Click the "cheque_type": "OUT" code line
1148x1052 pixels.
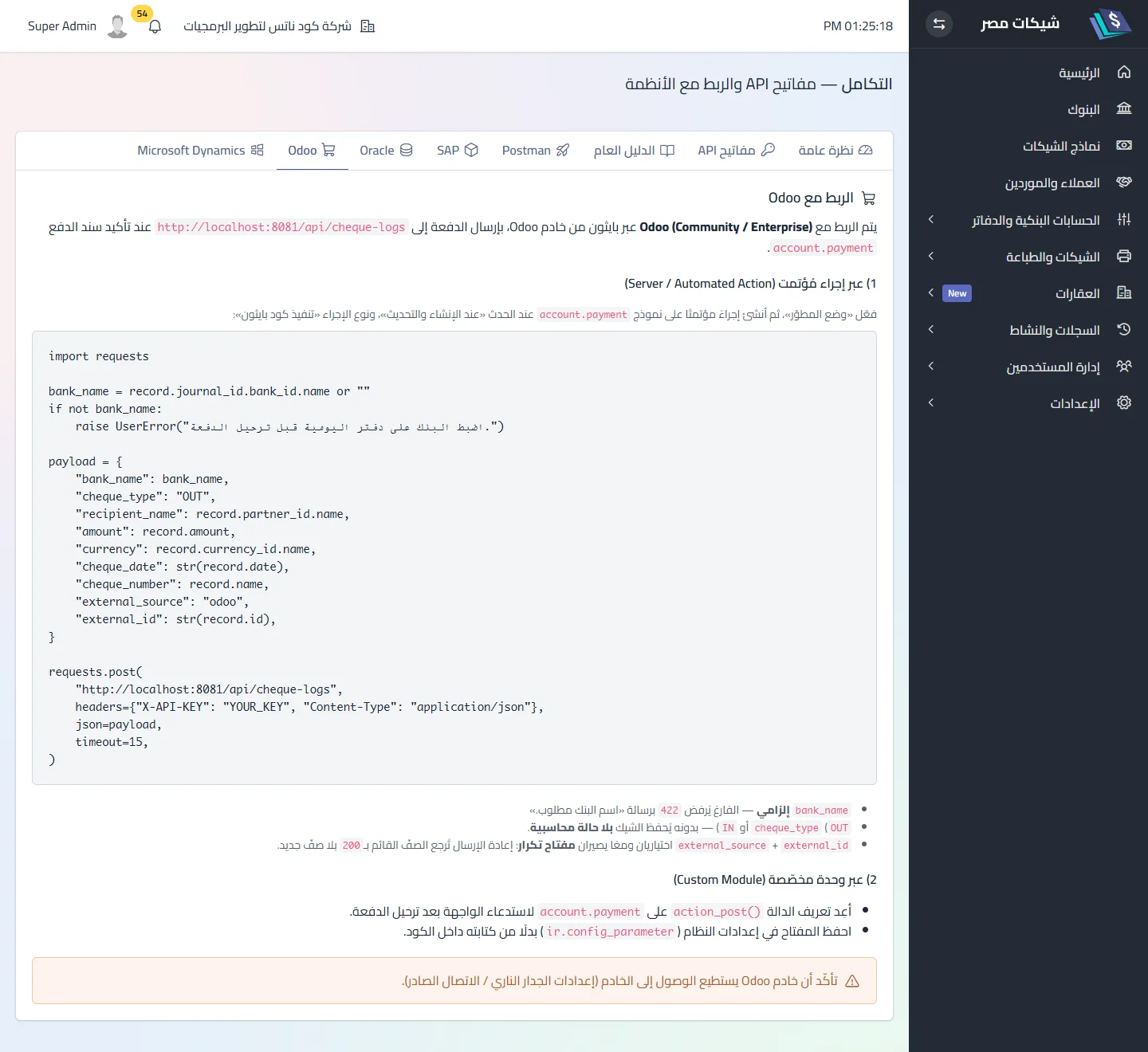click(x=145, y=497)
